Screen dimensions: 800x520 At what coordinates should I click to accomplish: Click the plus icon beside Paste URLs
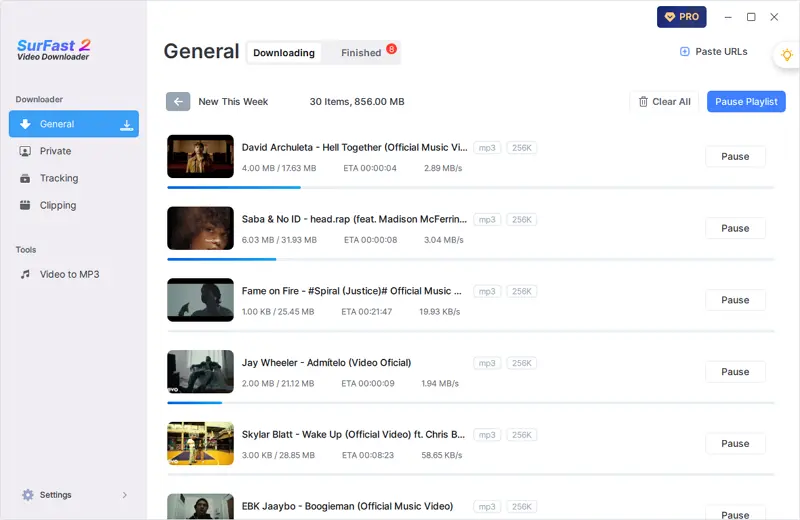685,52
